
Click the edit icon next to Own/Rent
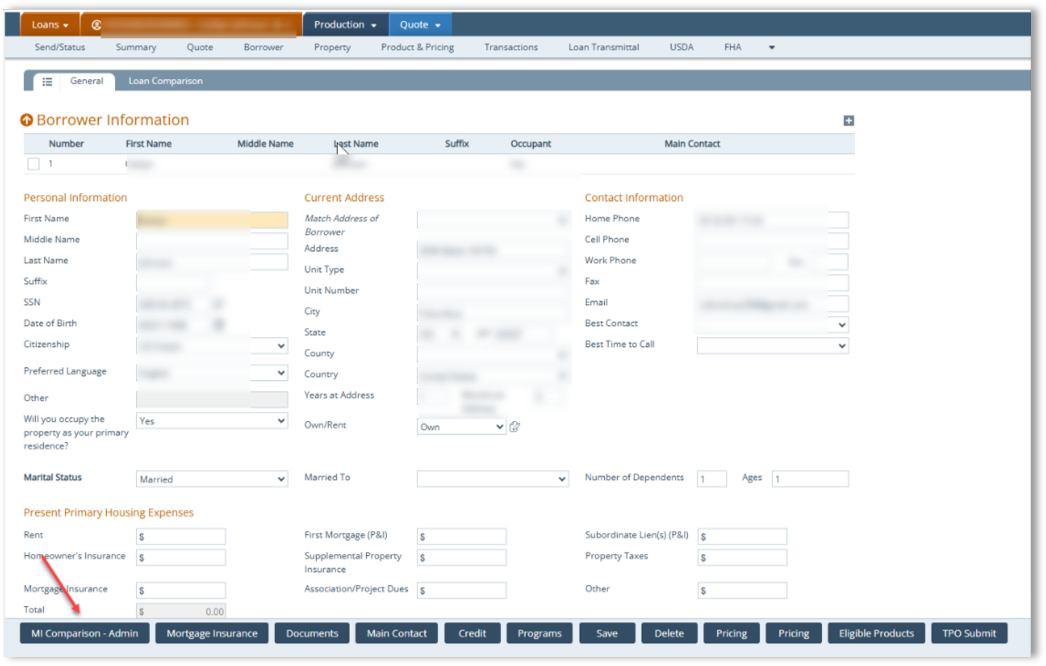pos(514,426)
